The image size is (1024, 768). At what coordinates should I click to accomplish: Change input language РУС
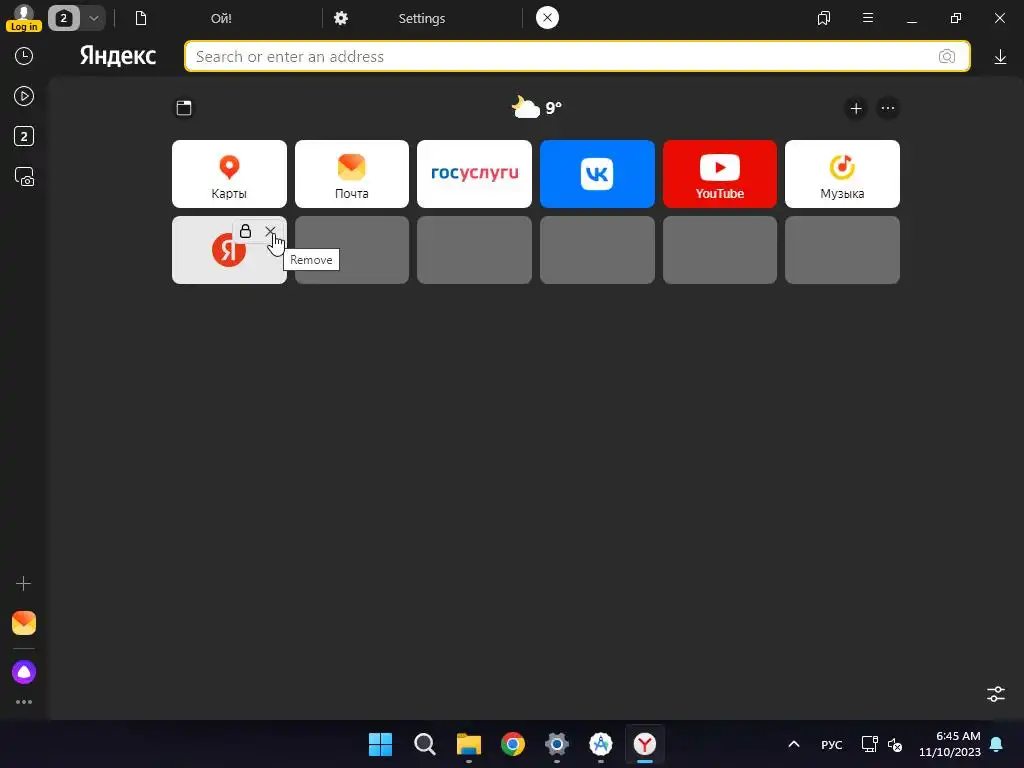pos(831,744)
